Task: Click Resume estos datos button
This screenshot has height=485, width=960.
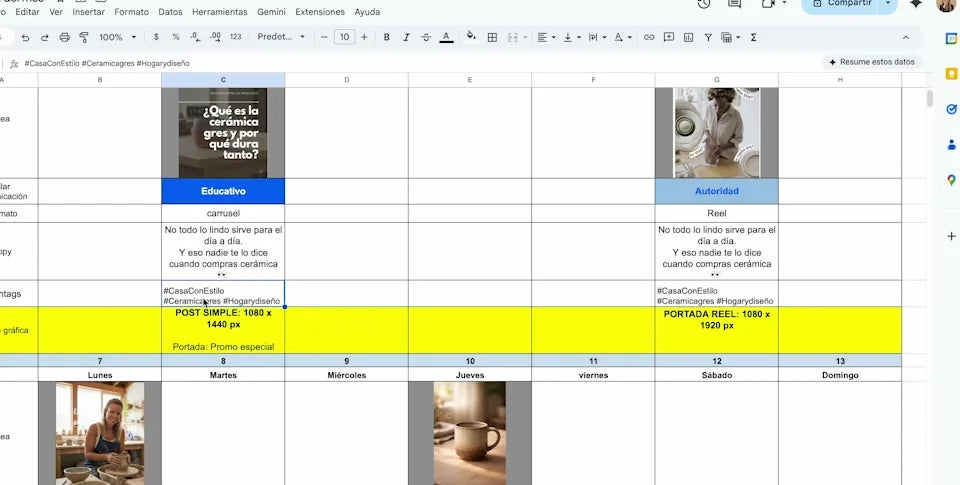Action: click(x=872, y=62)
